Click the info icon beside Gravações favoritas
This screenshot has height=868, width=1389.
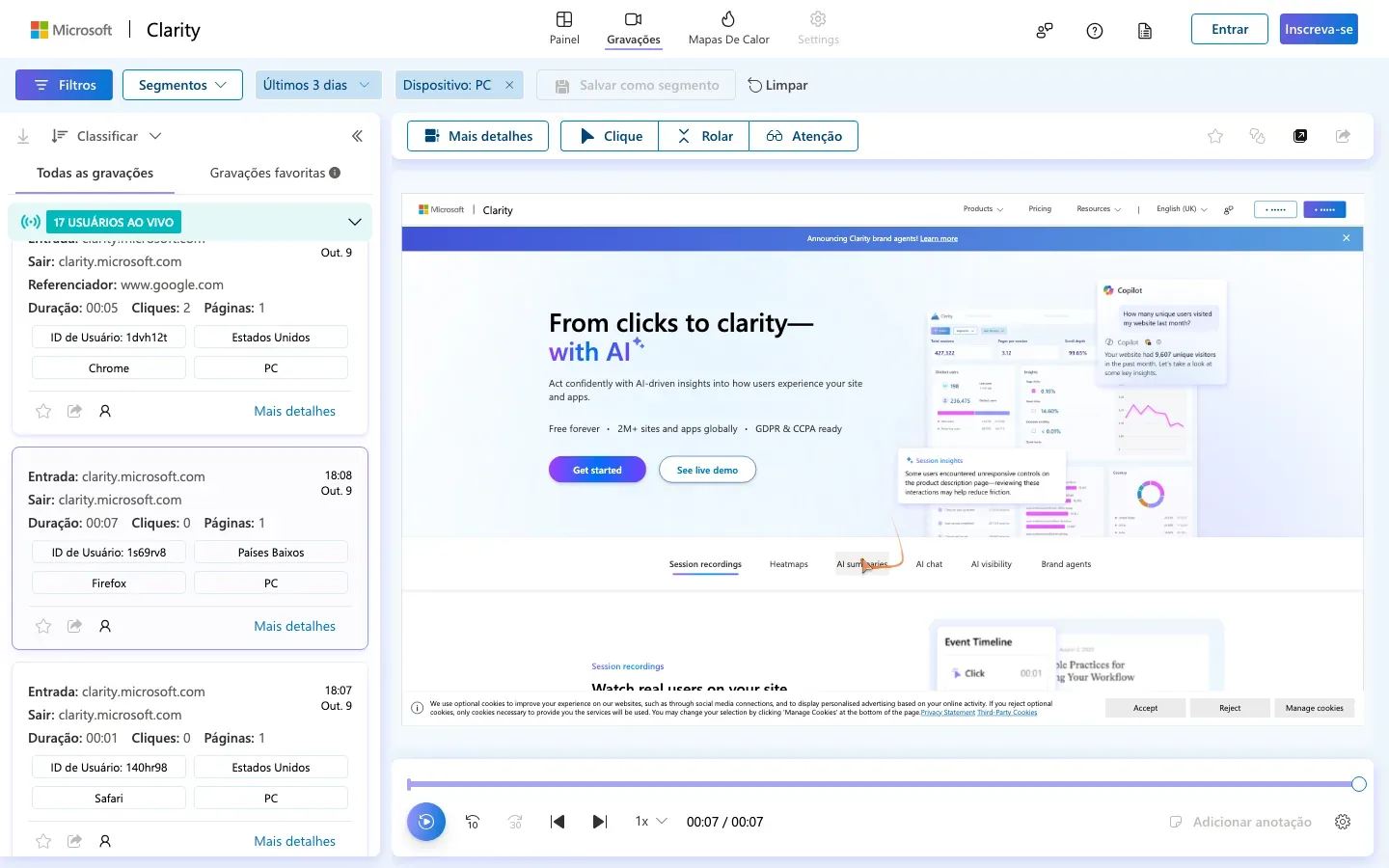(335, 173)
